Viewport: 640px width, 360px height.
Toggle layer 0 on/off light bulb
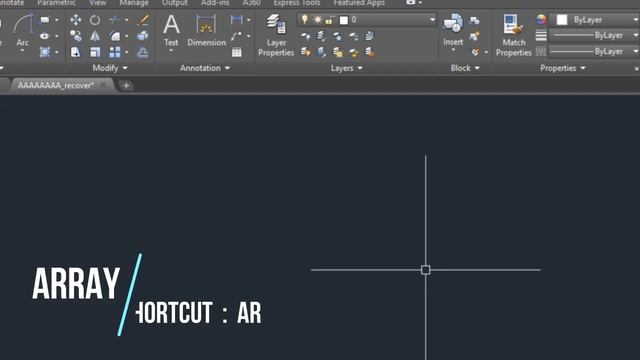coord(304,20)
